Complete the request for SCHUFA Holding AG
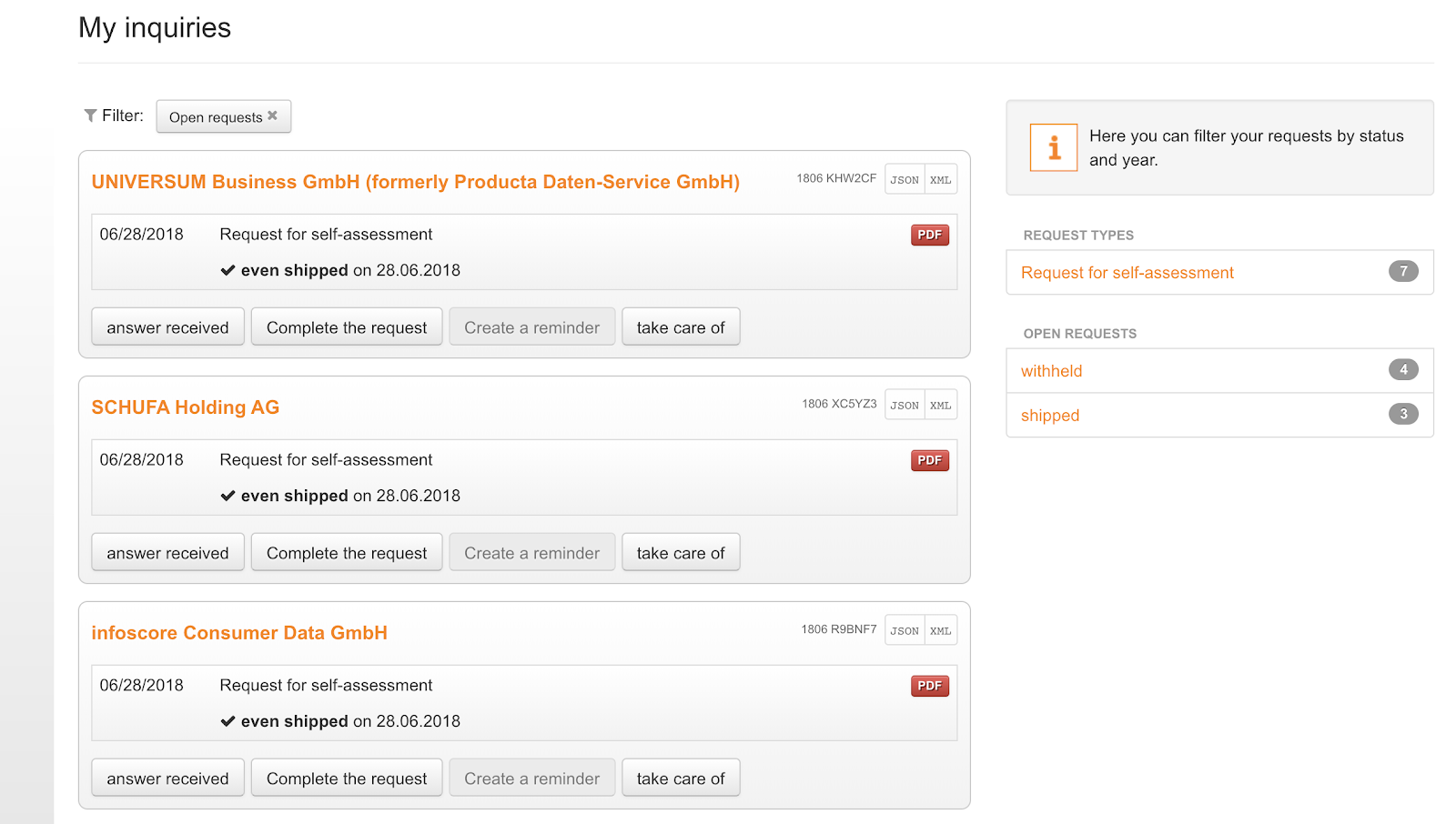This screenshot has height=824, width=1456. pyautogui.click(x=347, y=553)
